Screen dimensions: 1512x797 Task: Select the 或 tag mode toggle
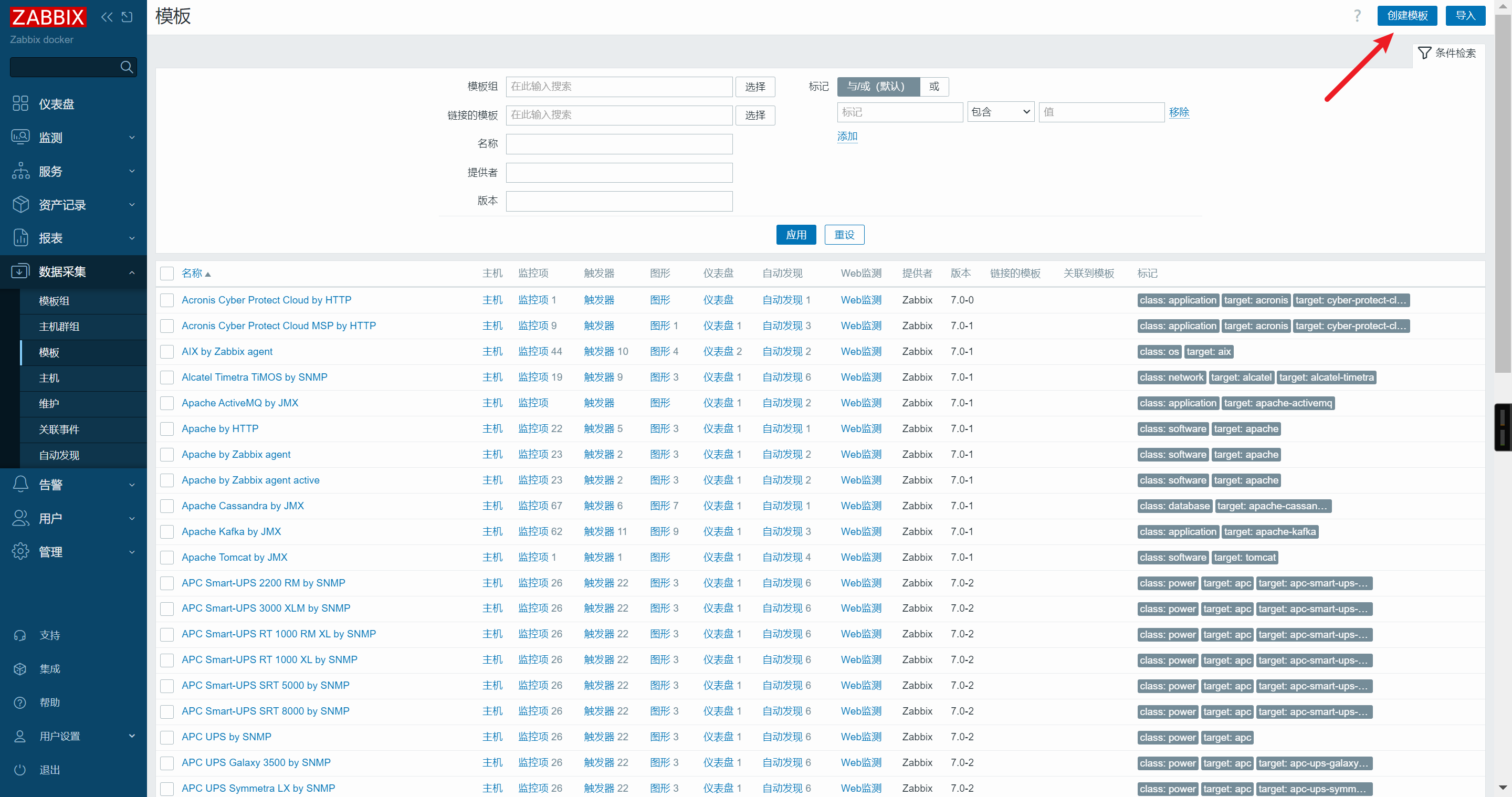pos(934,86)
